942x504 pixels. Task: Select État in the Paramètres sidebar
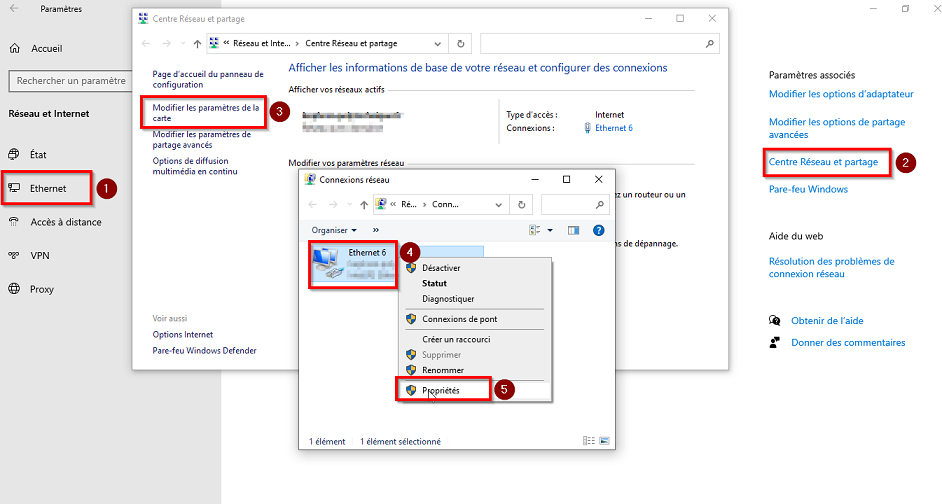38,154
